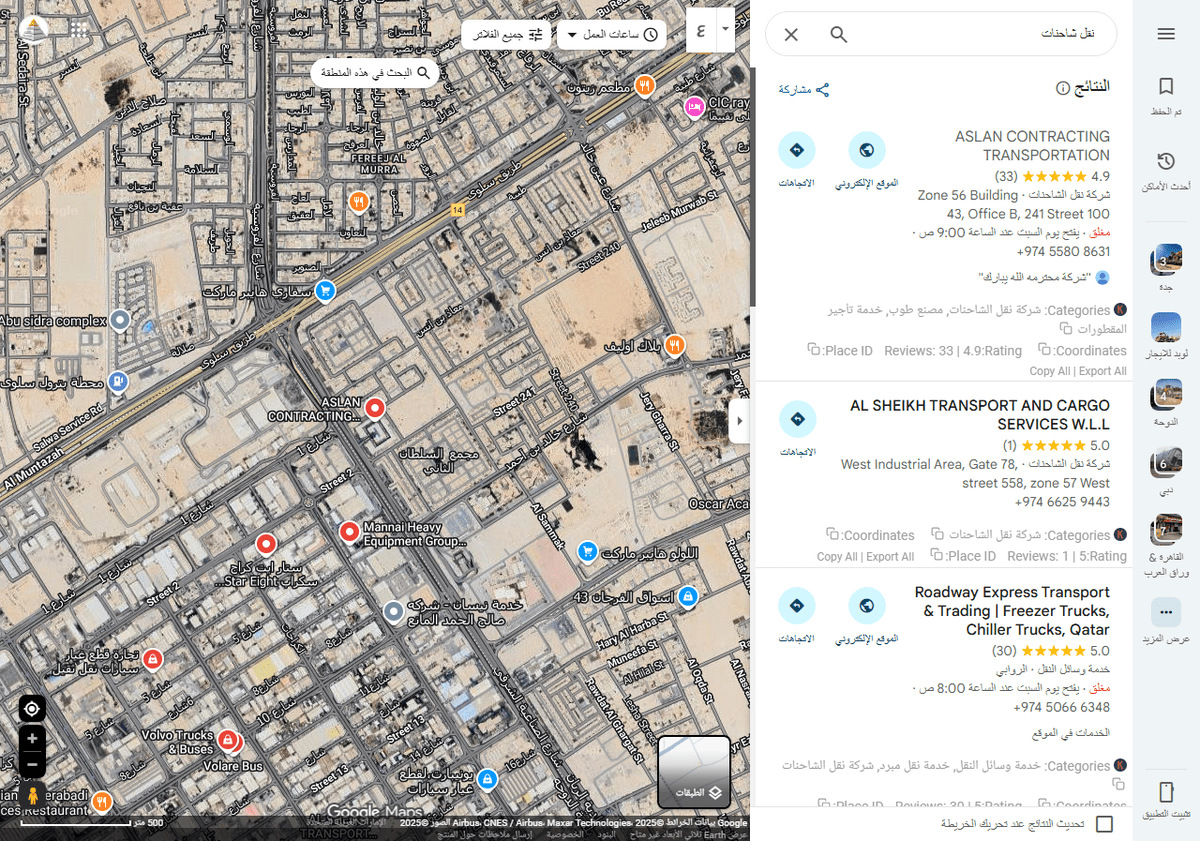Open Roadway Express Transport website icon
The width and height of the screenshot is (1200, 841).
pos(867,605)
